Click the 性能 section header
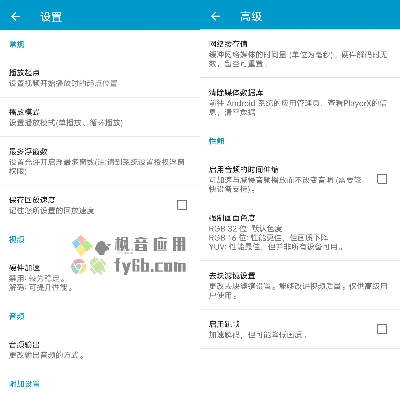The height and width of the screenshot is (404, 400). (x=217, y=141)
